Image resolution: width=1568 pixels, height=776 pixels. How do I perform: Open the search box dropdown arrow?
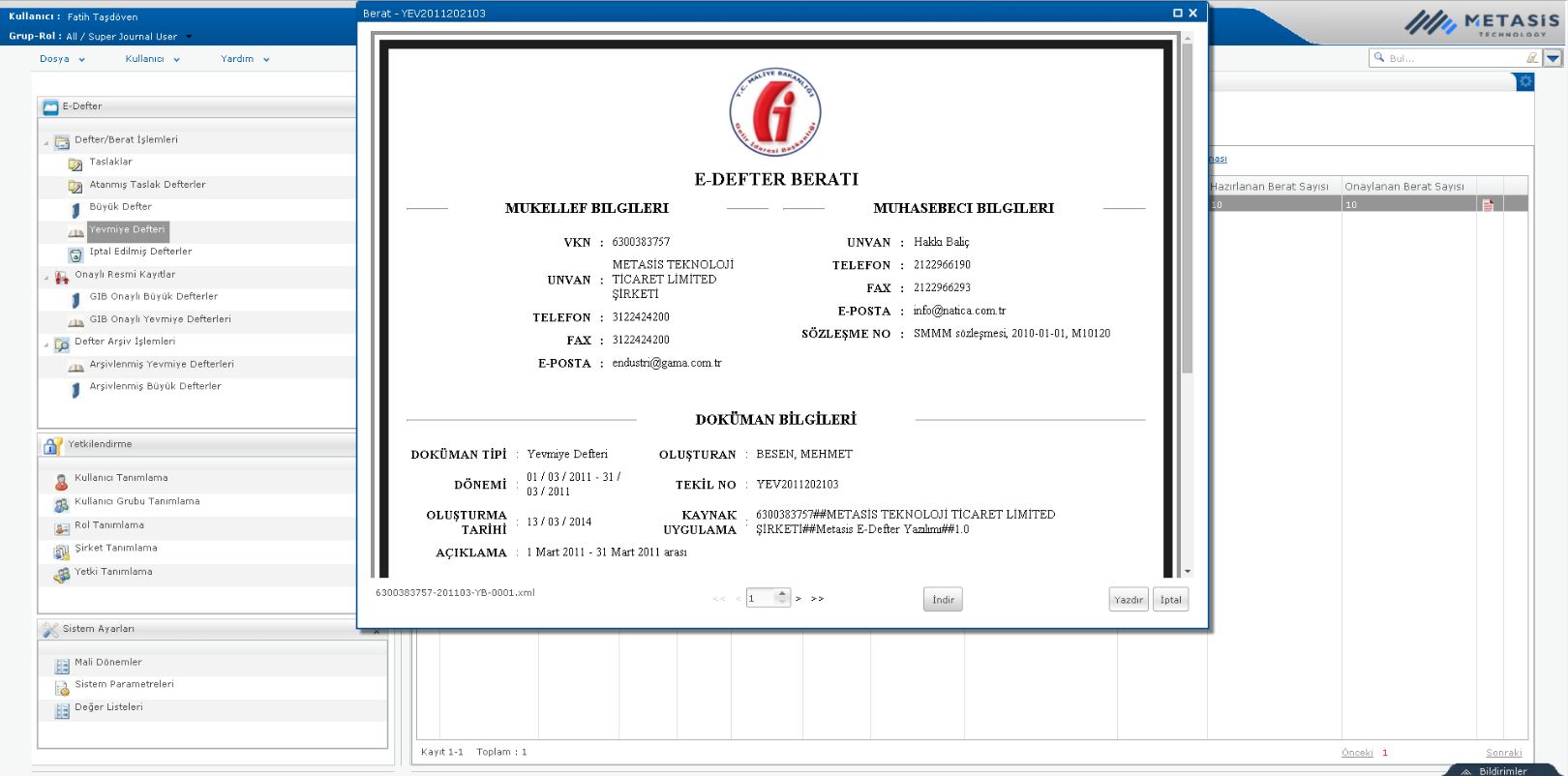pos(1553,58)
